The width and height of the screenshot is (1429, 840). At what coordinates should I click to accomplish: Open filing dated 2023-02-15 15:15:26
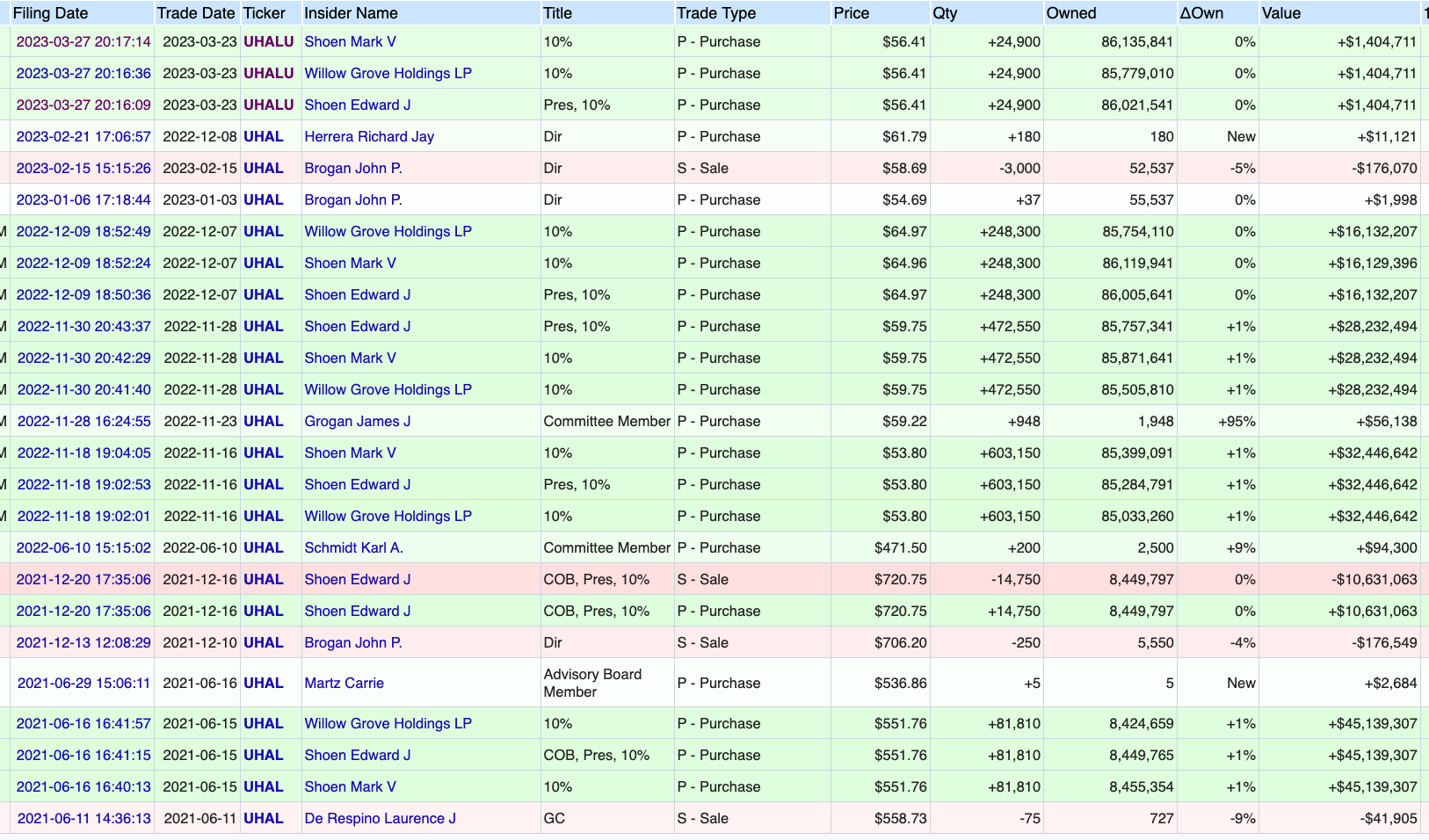83,168
